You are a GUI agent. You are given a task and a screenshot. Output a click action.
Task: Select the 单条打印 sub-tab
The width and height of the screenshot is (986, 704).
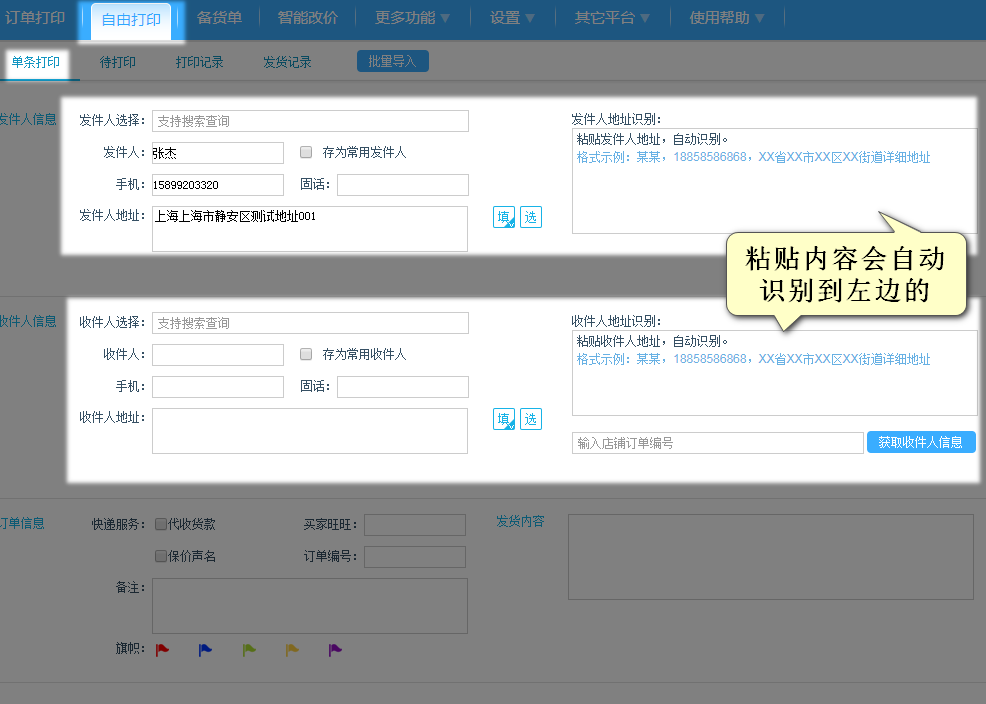36,62
